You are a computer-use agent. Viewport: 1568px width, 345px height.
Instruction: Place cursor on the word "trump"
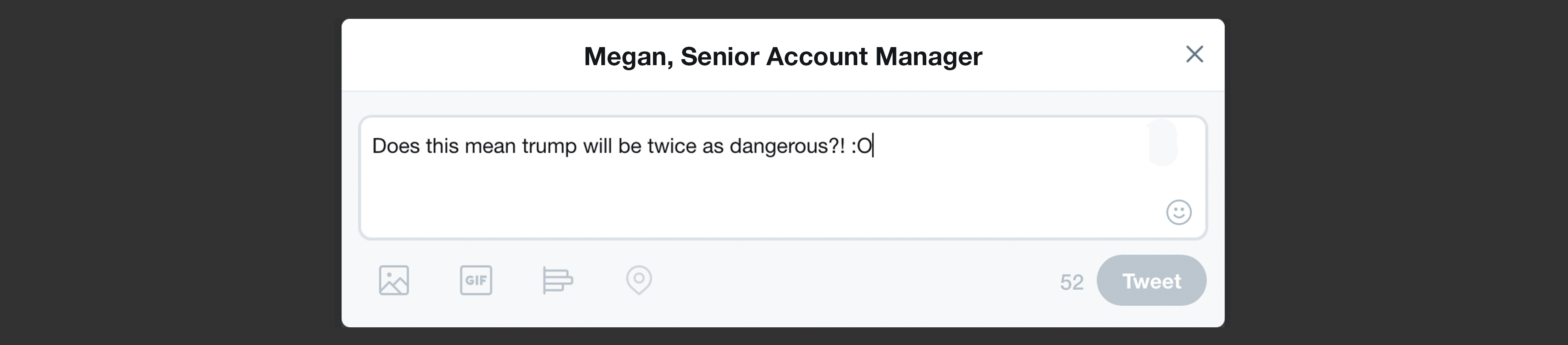tap(549, 146)
